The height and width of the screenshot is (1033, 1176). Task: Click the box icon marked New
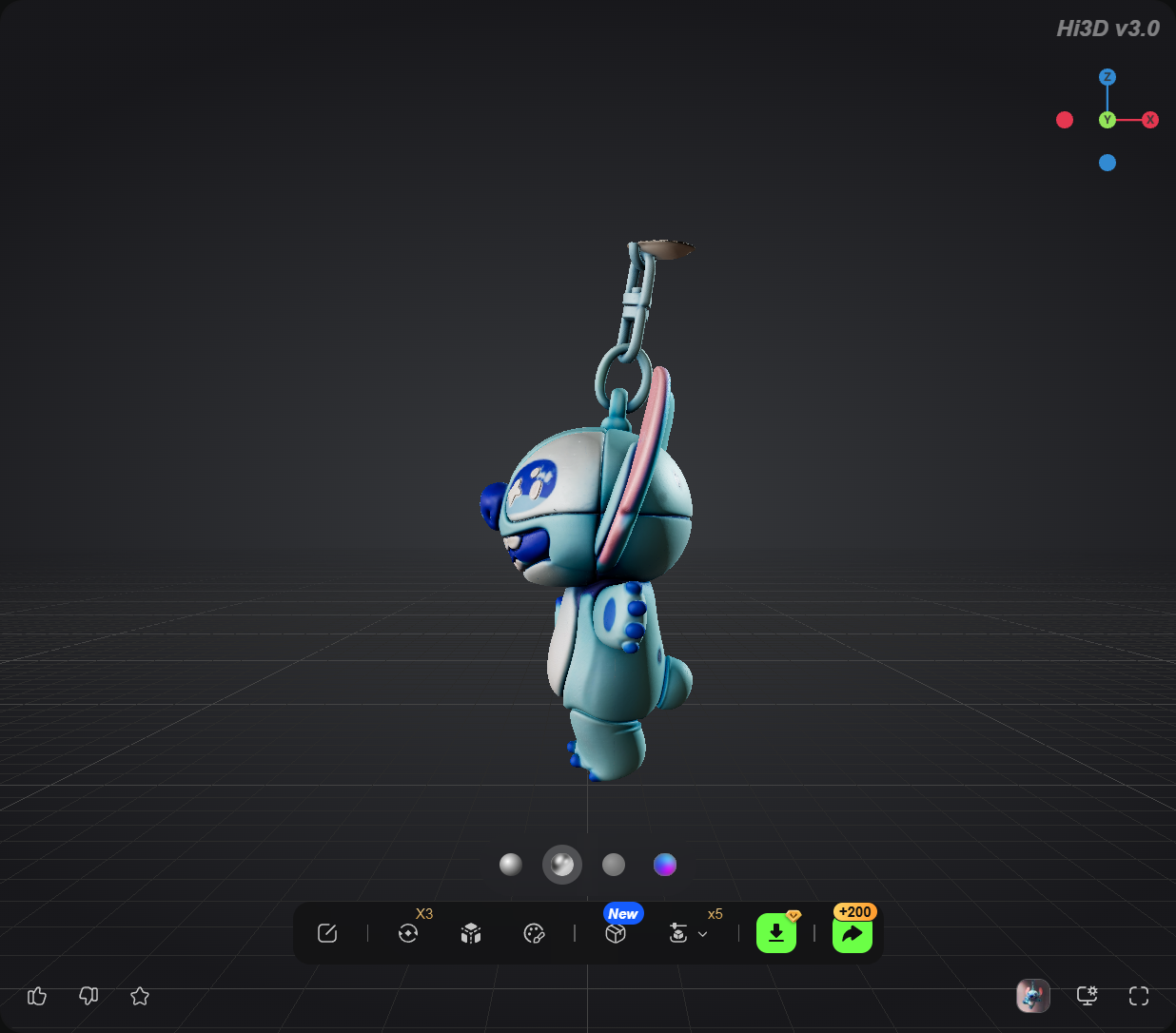coord(616,933)
